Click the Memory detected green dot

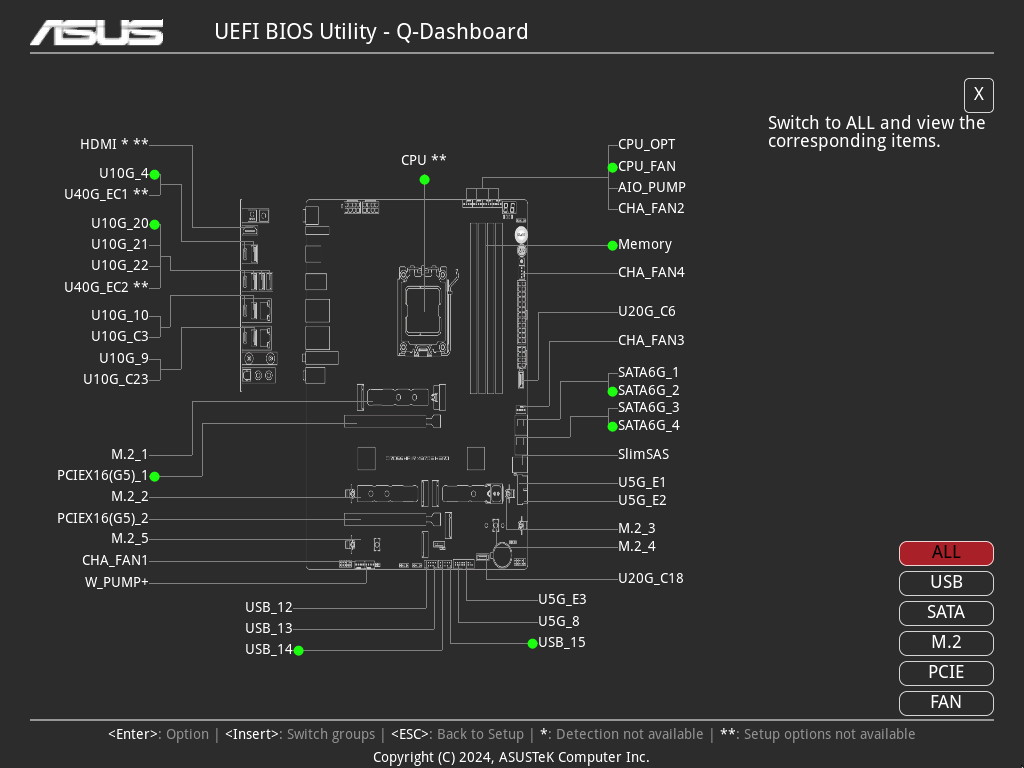pos(612,246)
